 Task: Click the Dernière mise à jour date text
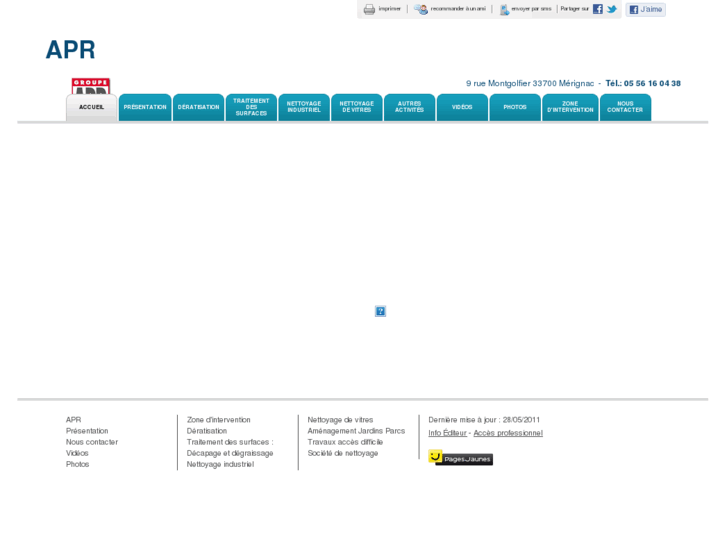point(484,420)
